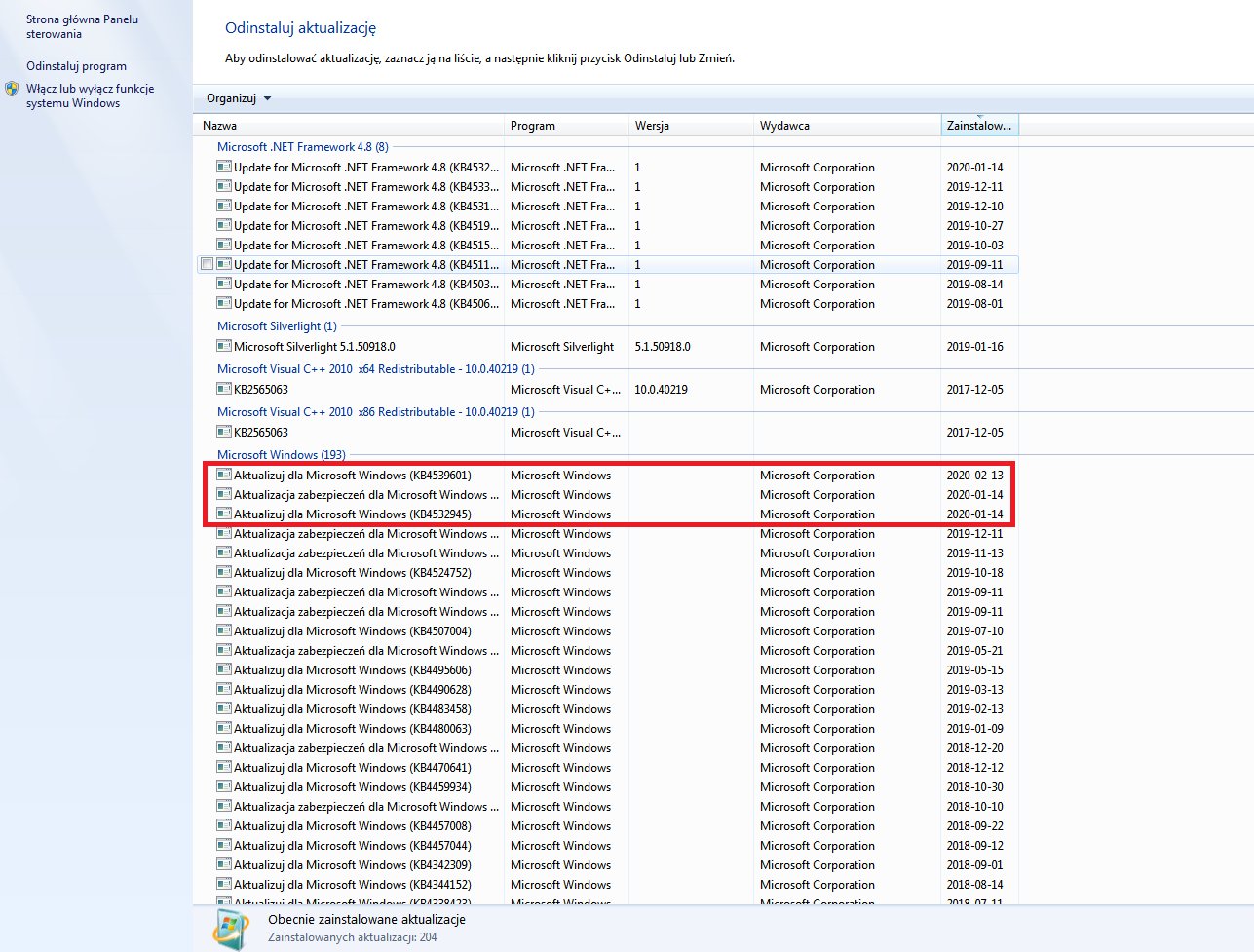
Task: Click the icon of .NET update KB4506
Action: (224, 303)
